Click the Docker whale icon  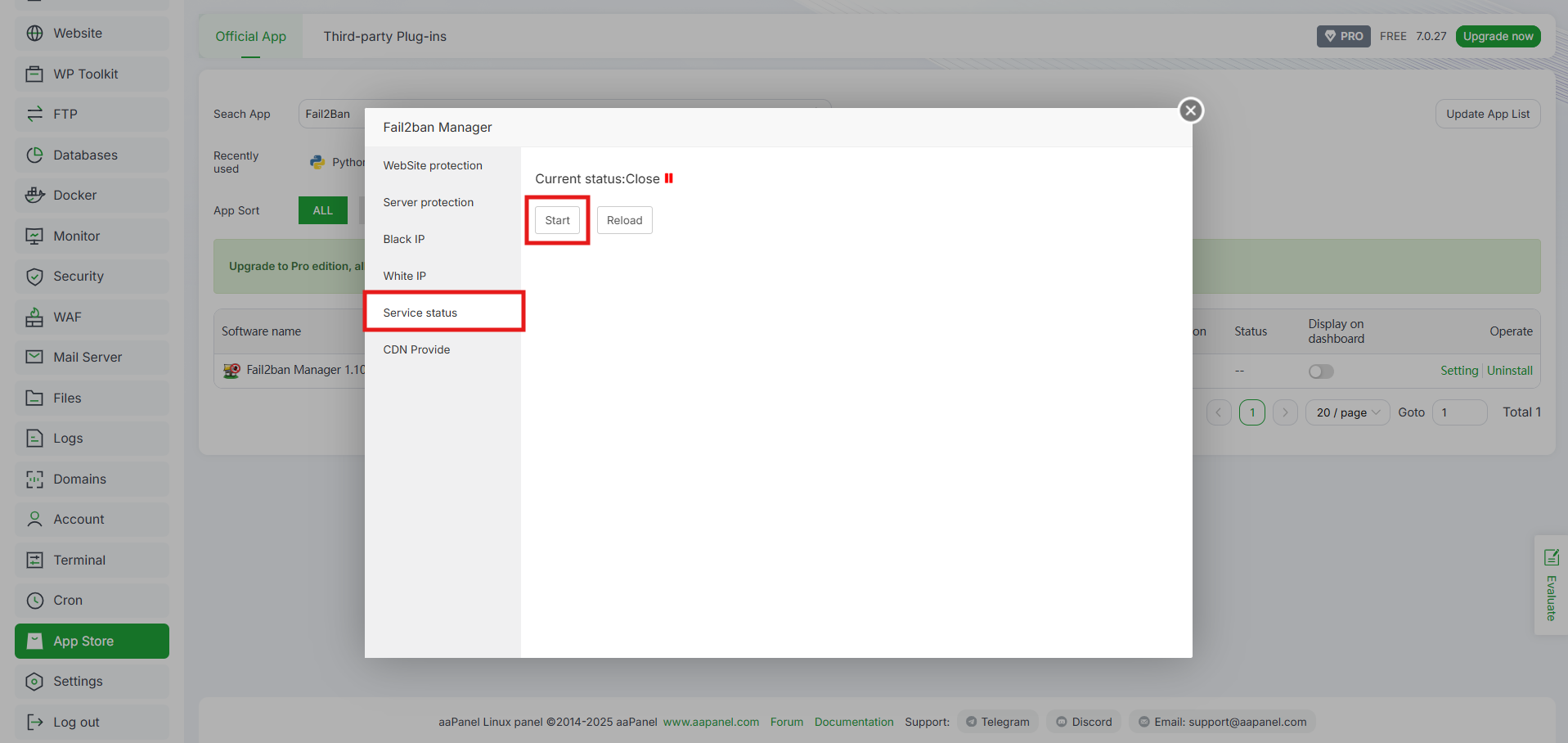coord(34,196)
